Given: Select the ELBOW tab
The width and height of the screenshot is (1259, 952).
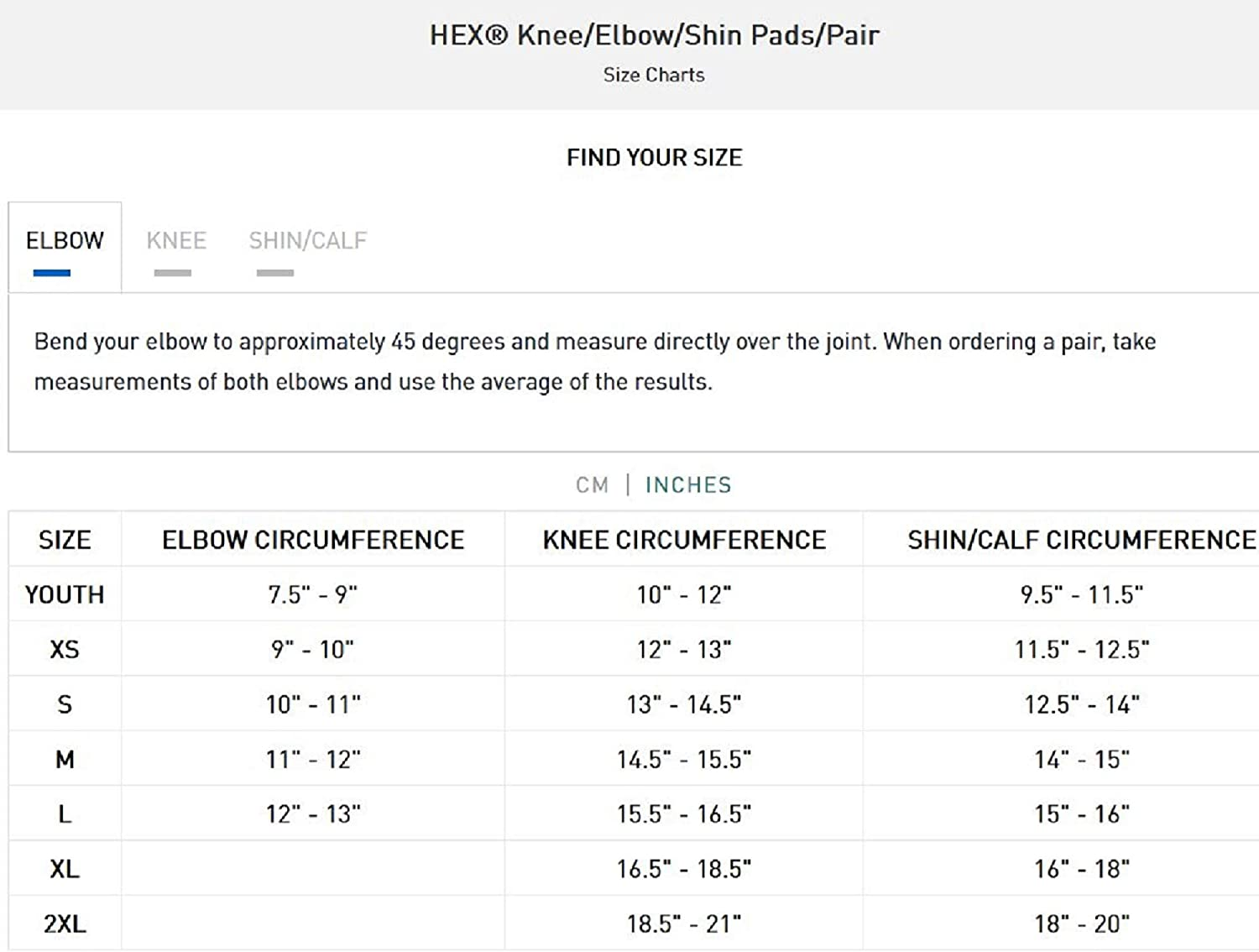Looking at the screenshot, I should [x=65, y=242].
